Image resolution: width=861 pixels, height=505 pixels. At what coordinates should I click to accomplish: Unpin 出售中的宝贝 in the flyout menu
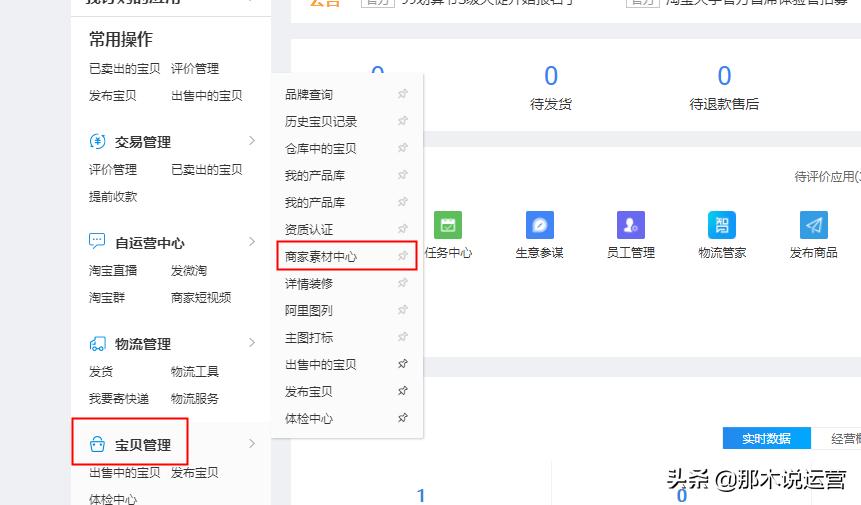tap(402, 364)
